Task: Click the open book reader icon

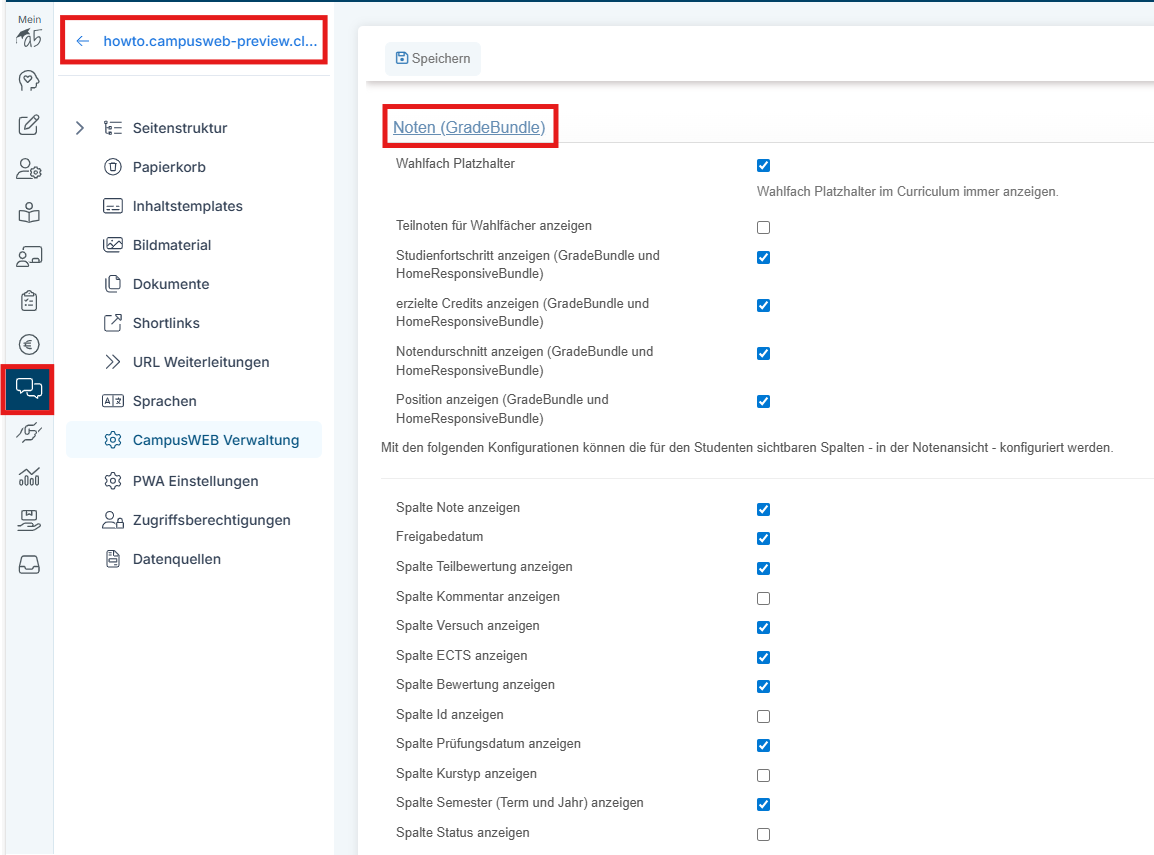Action: coord(28,213)
